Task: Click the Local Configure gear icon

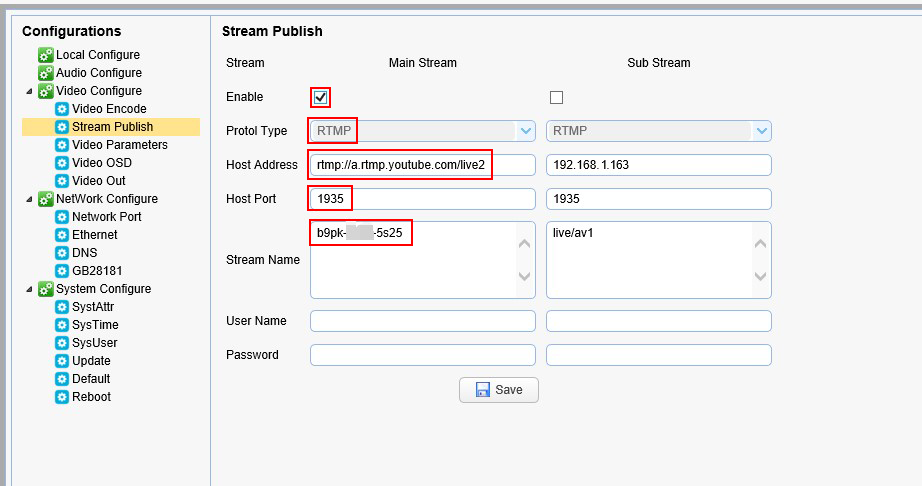Action: (46, 55)
